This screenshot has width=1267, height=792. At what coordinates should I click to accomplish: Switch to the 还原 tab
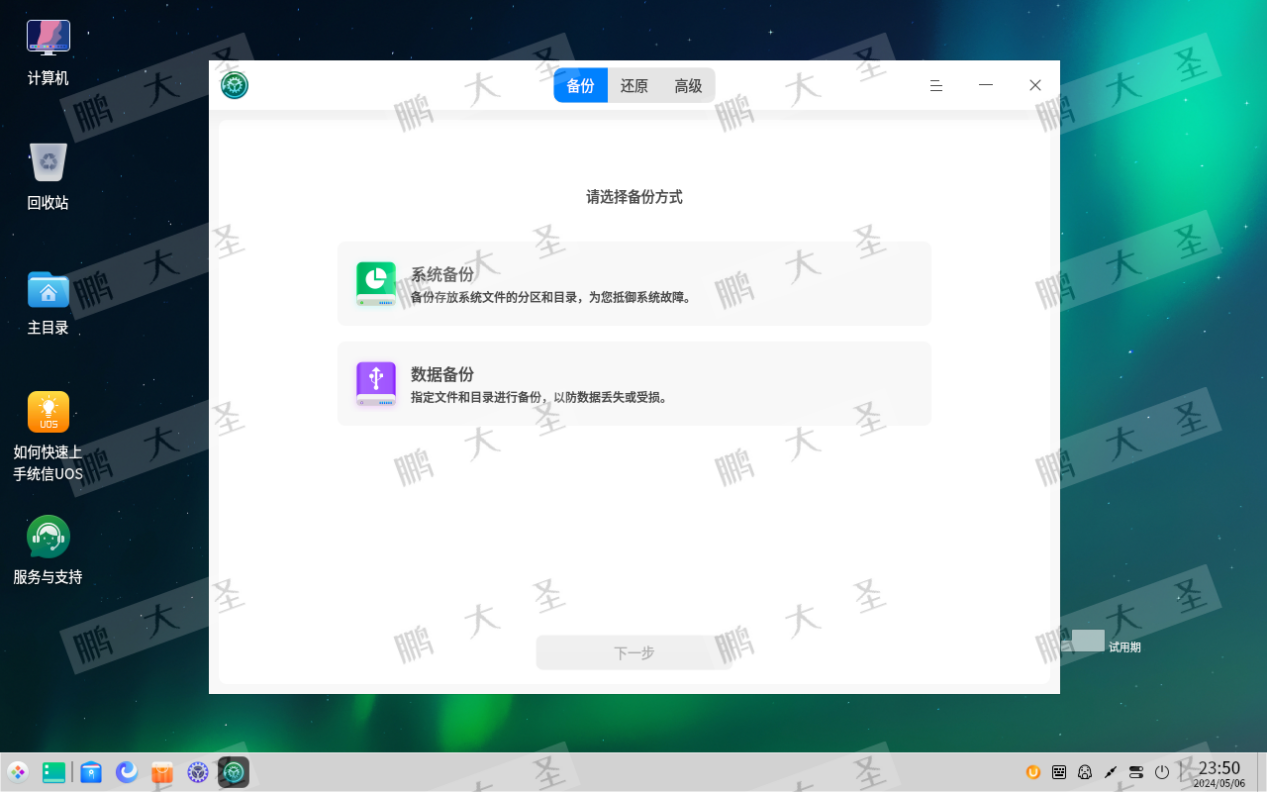(634, 86)
